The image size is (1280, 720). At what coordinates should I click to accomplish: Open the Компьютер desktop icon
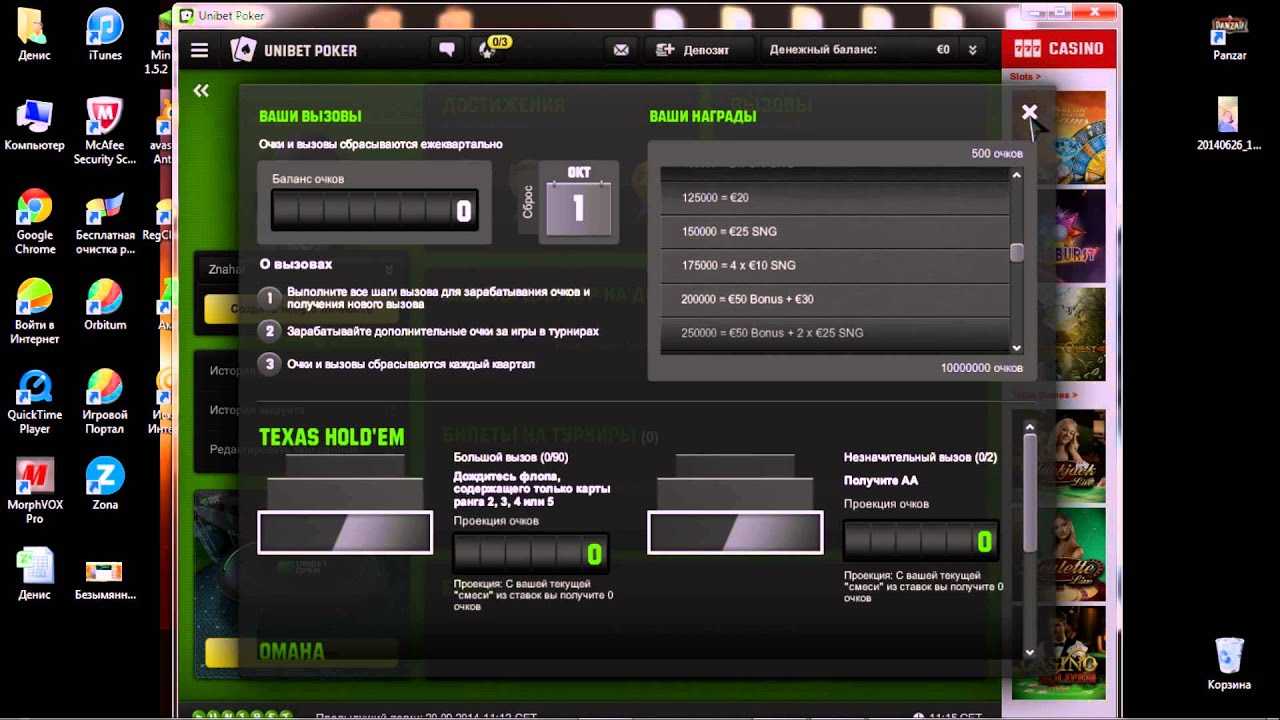tap(34, 125)
